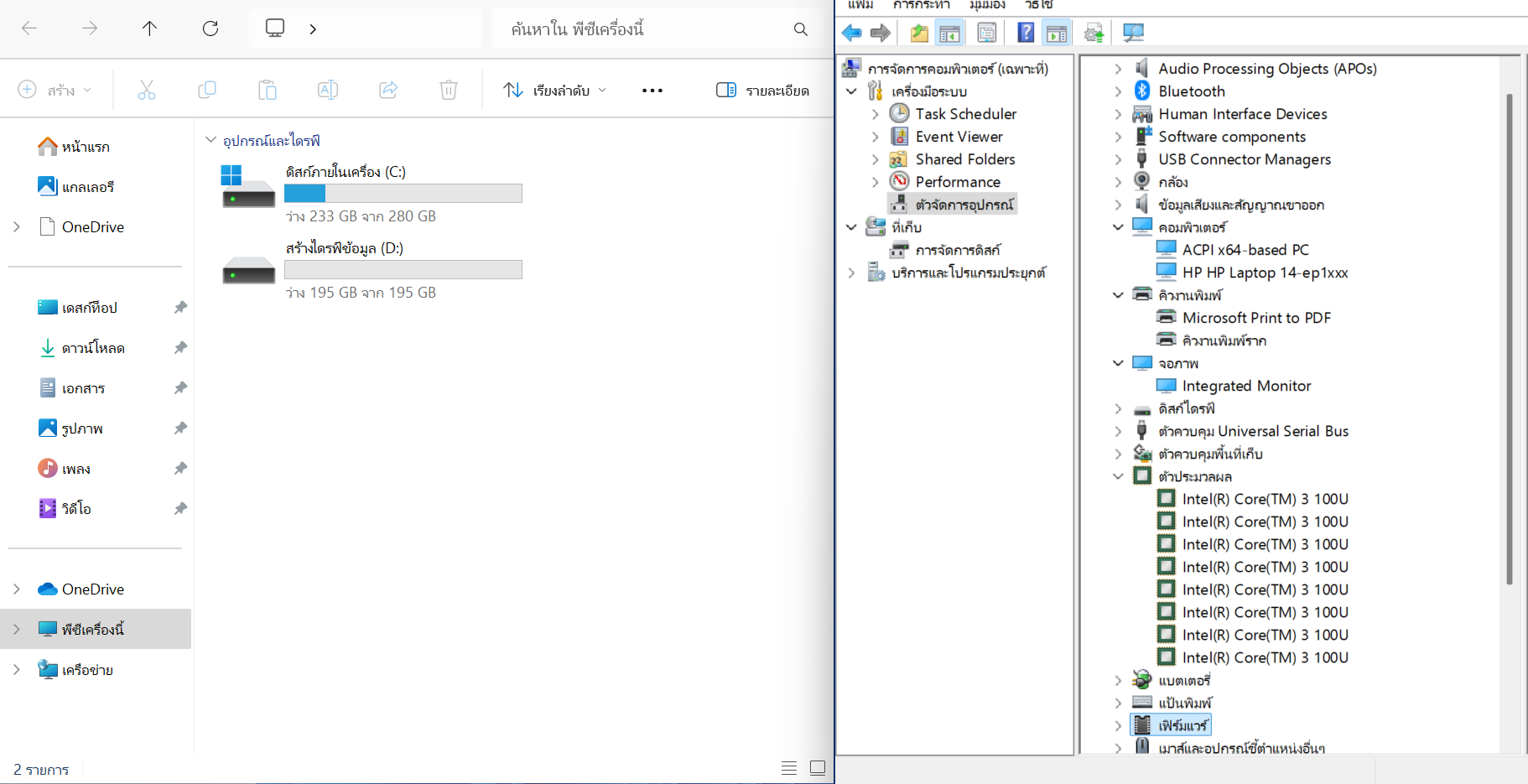This screenshot has width=1528, height=784.
Task: Switch to details list view in status bar
Action: point(789,768)
